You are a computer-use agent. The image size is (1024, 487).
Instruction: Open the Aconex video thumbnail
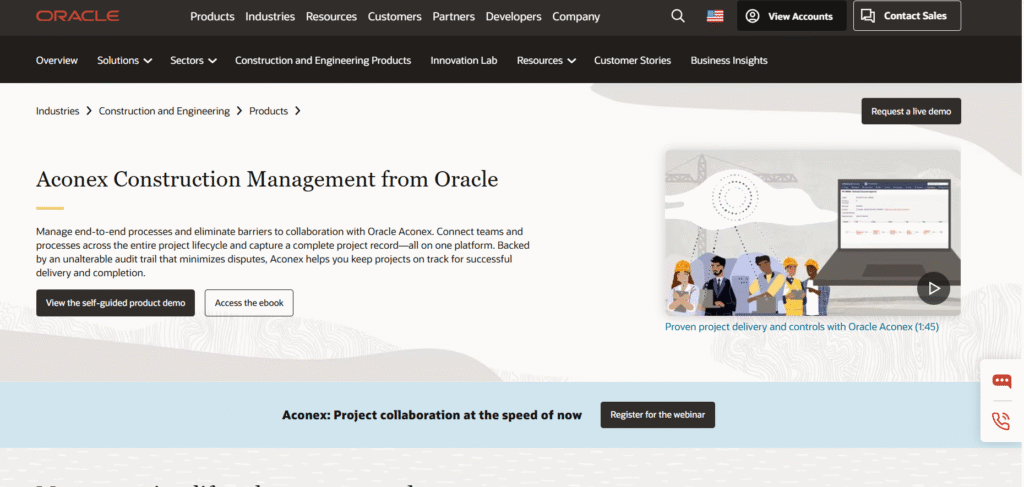[812, 232]
